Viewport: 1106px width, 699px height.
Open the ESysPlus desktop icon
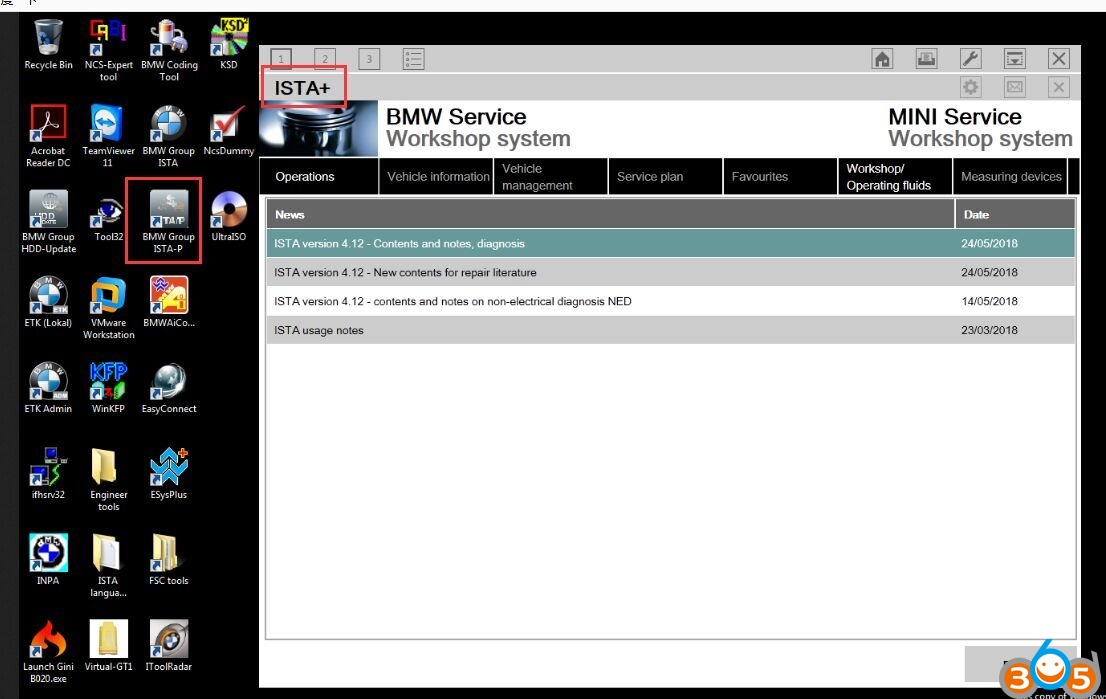[169, 473]
